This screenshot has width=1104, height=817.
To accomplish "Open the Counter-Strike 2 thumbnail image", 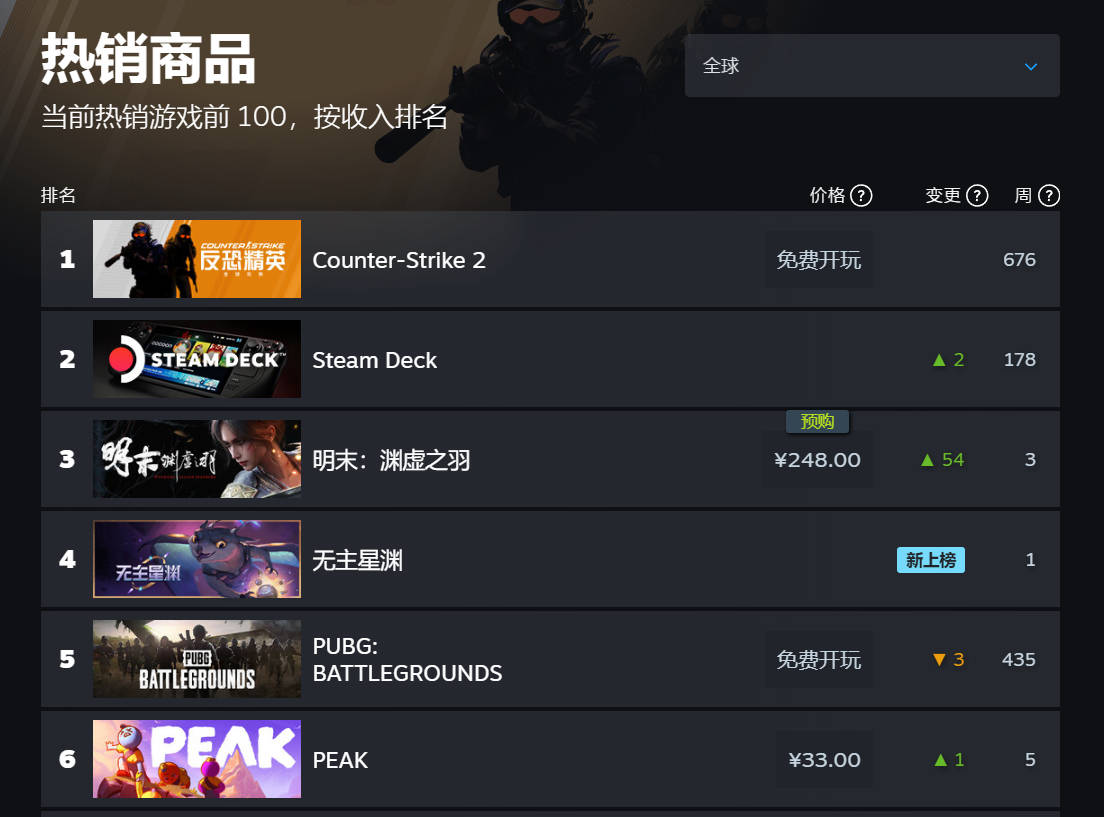I will coord(197,259).
